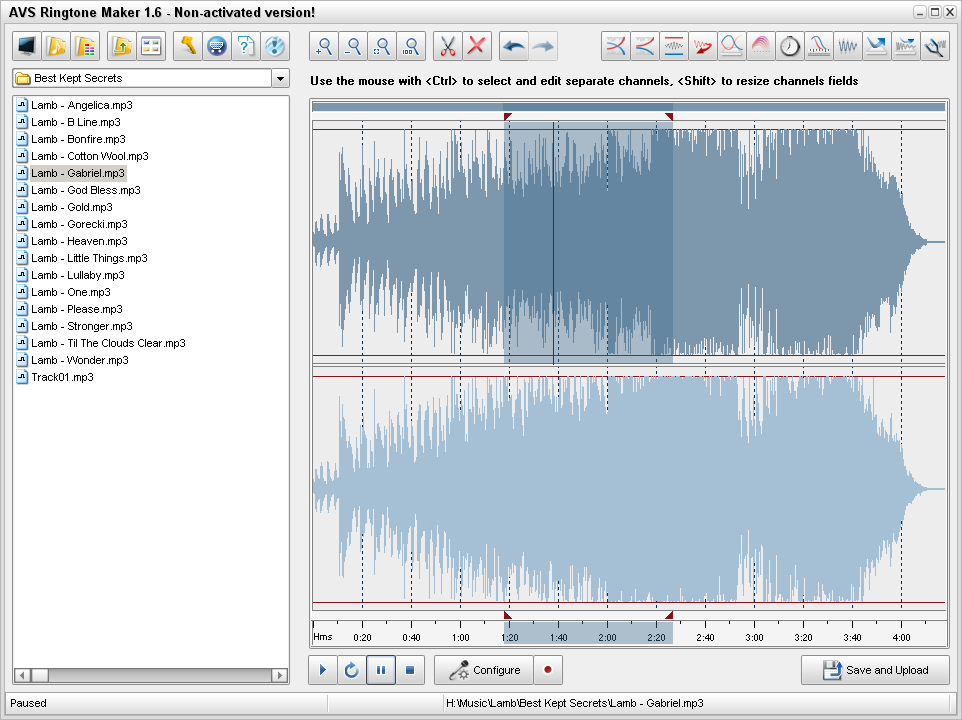Stop playback with the square button

click(x=410, y=670)
